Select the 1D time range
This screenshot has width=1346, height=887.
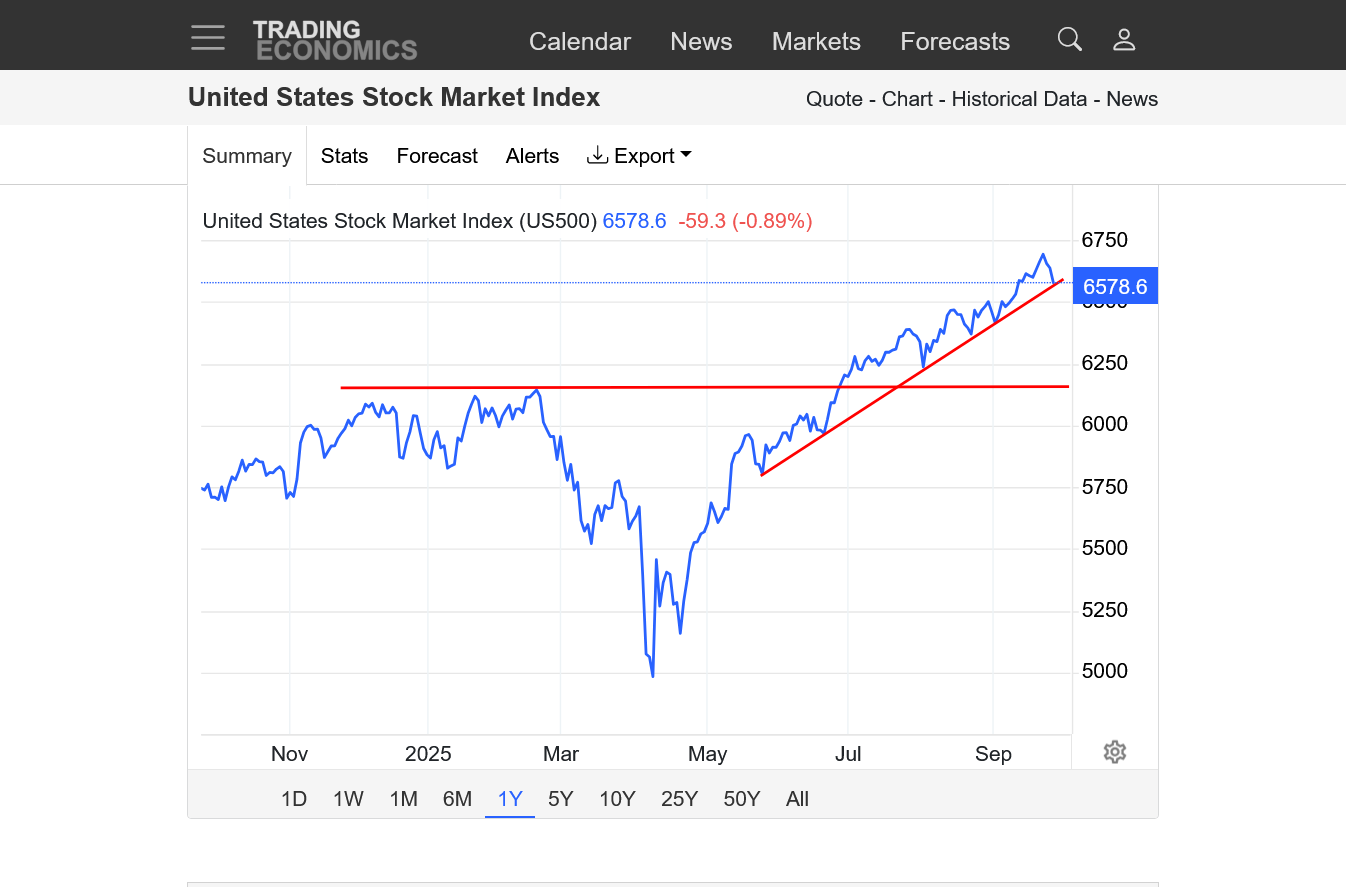[293, 799]
